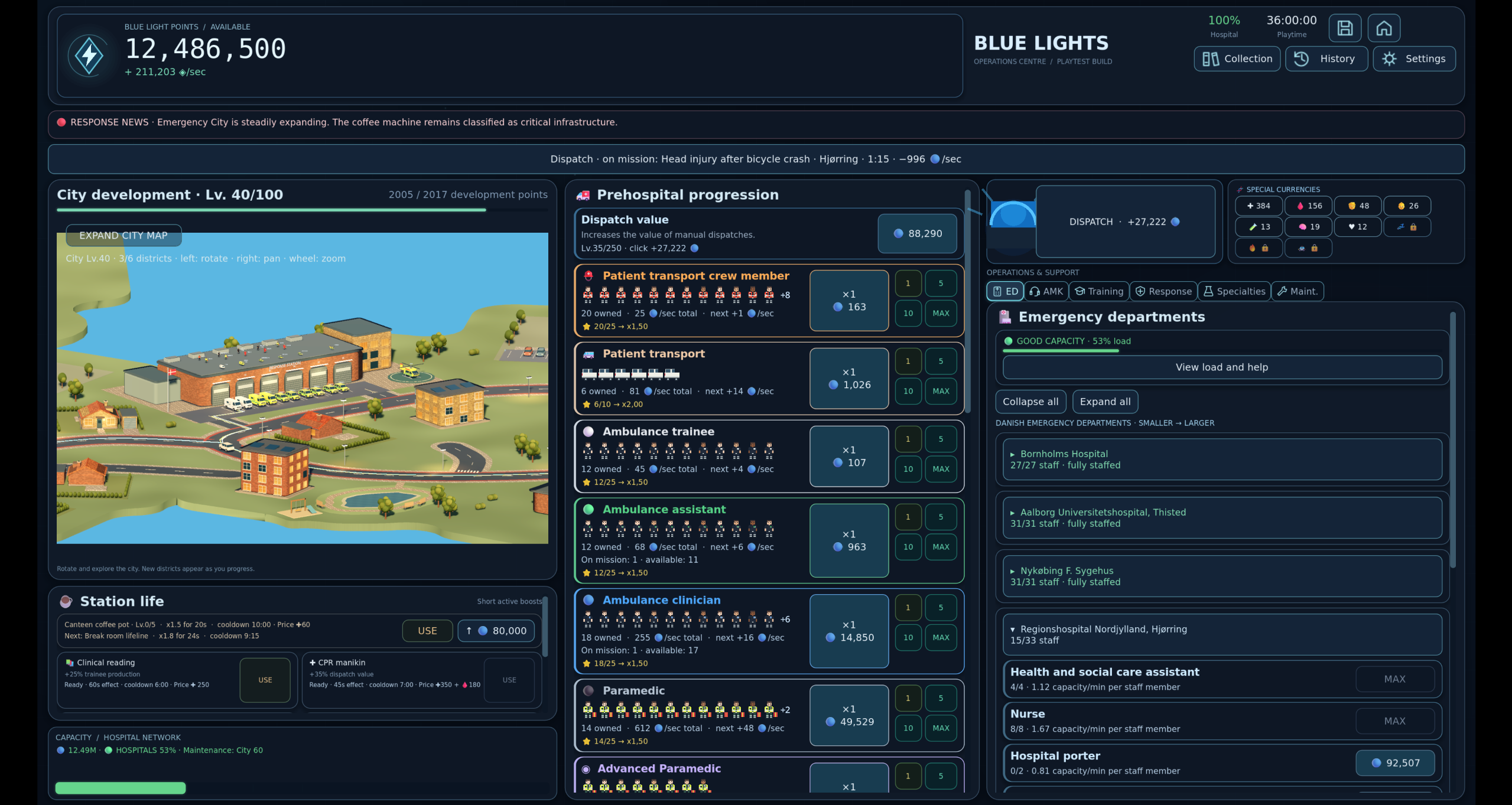Open Settings with the gear icon
1512x805 pixels.
coord(1414,58)
